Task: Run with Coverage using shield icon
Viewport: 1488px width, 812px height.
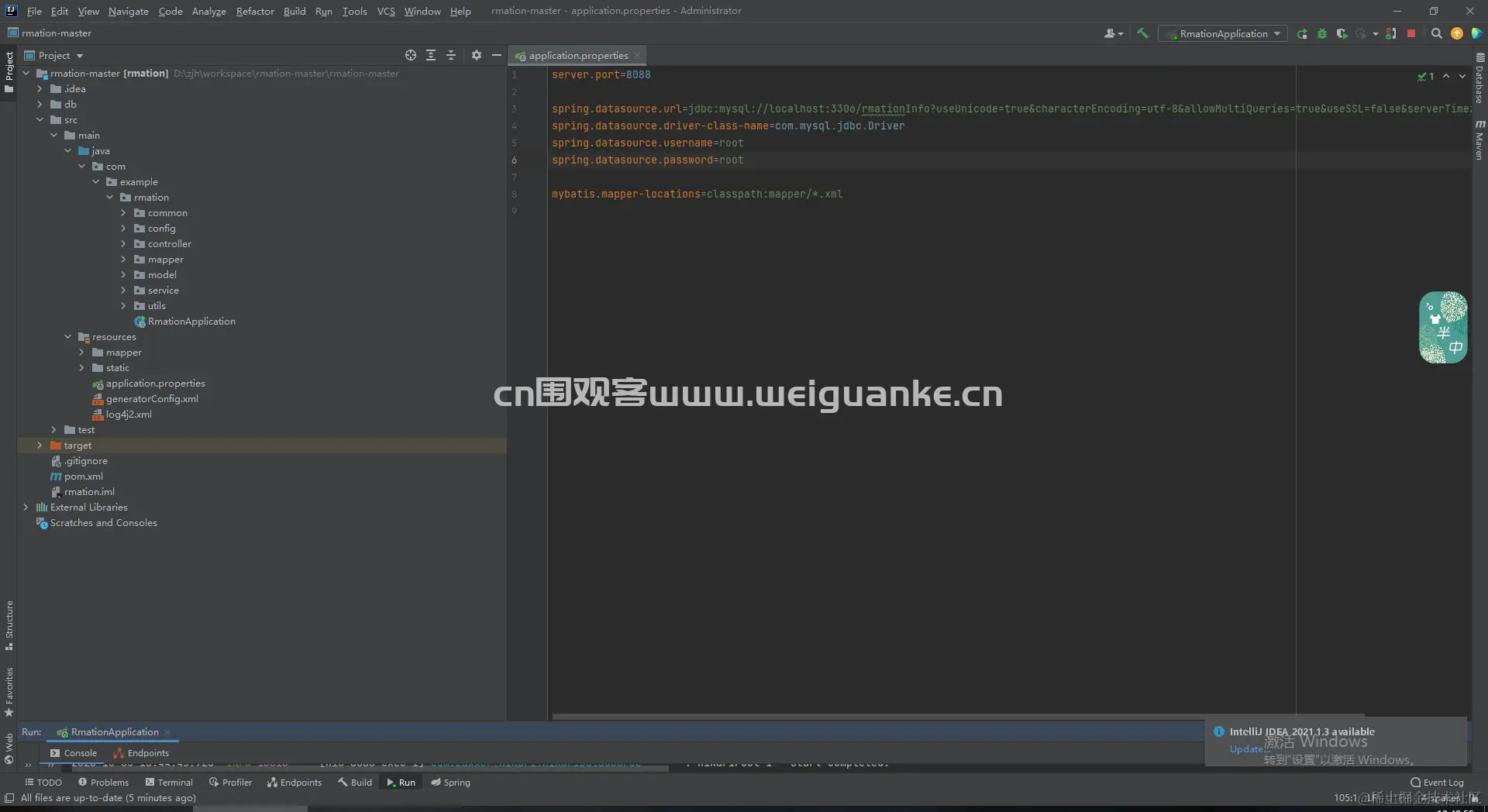Action: pyautogui.click(x=1342, y=33)
